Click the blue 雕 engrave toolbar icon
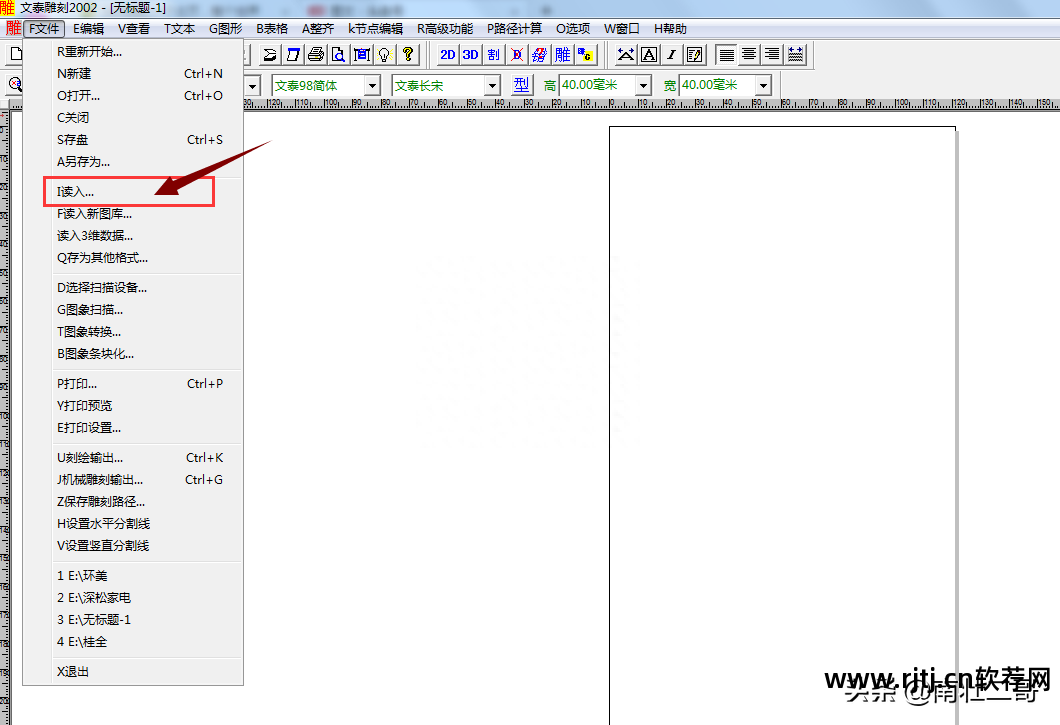The image size is (1060, 725). 563,55
